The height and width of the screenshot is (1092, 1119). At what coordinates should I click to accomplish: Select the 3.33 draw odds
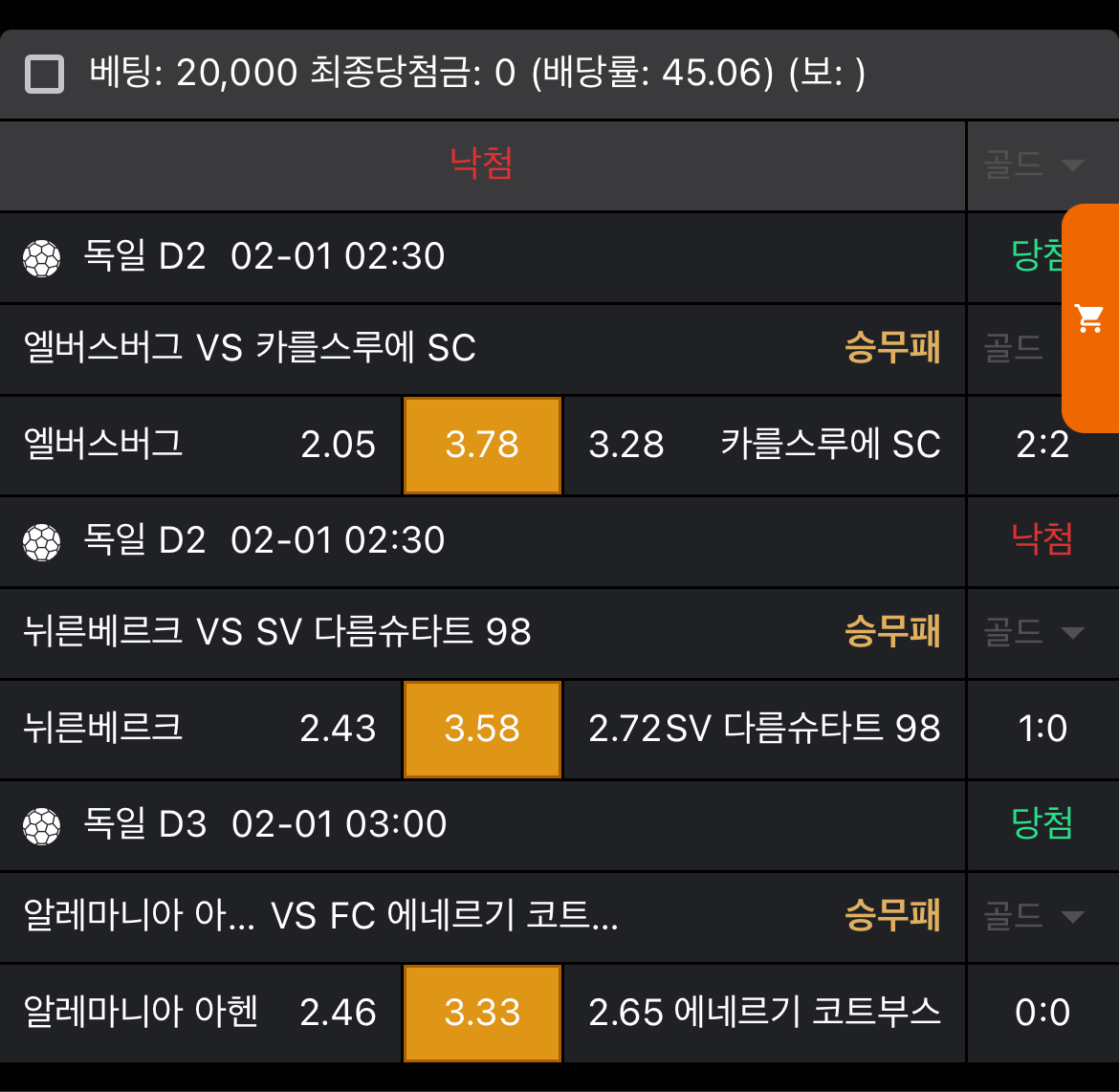point(482,1013)
